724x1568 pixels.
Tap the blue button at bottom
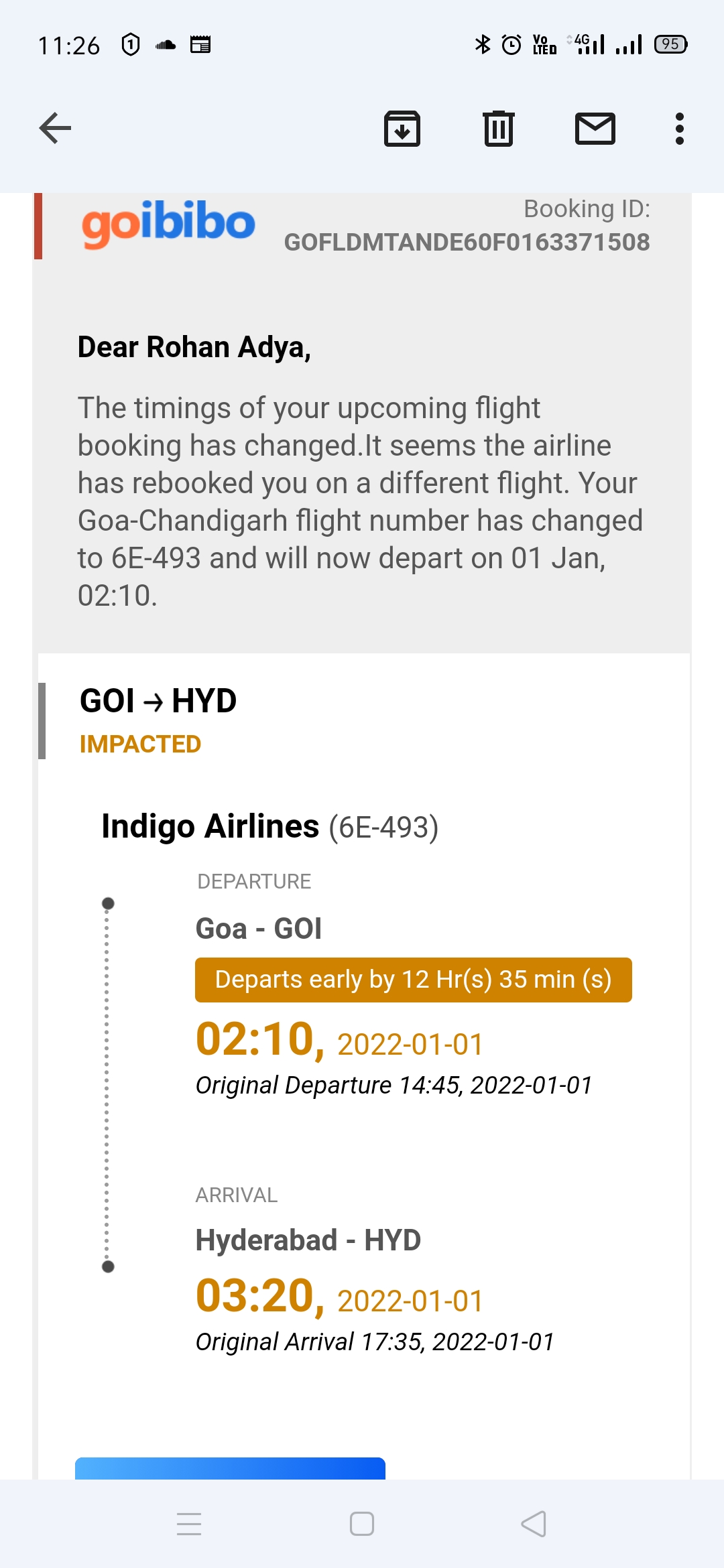[230, 1467]
